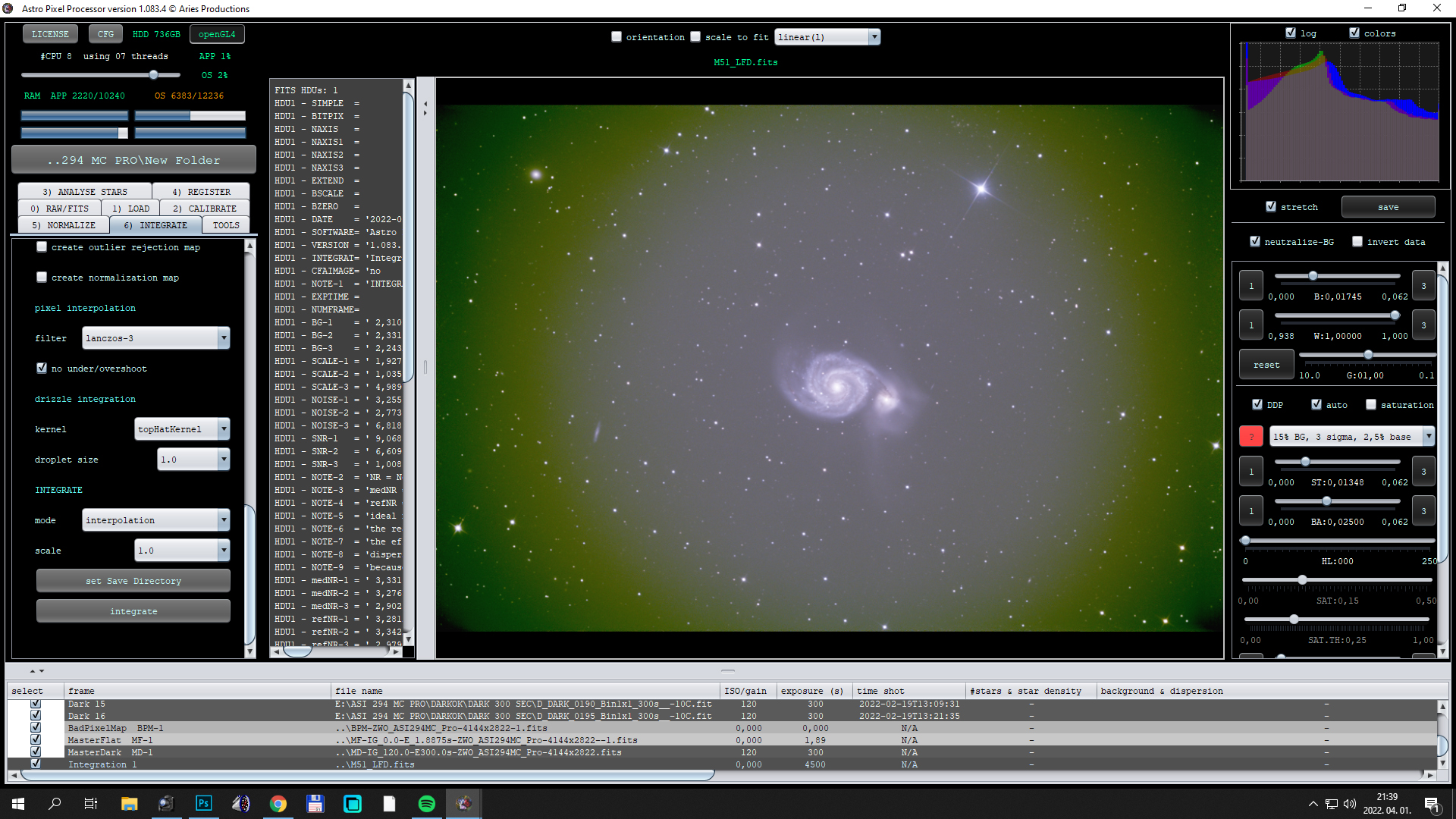
Task: Click the SAT saturation slider
Action: (1303, 579)
